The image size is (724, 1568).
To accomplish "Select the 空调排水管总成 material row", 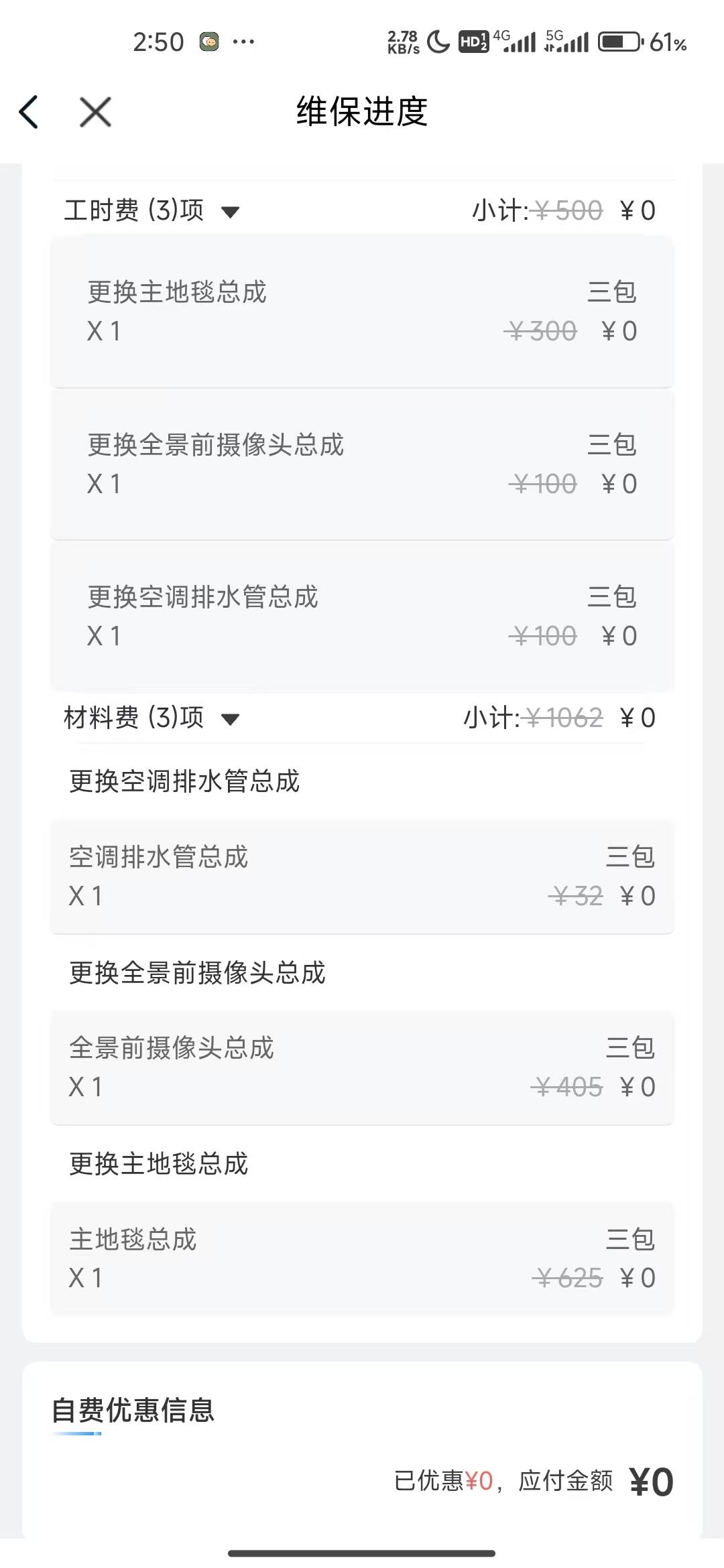I will tap(362, 876).
